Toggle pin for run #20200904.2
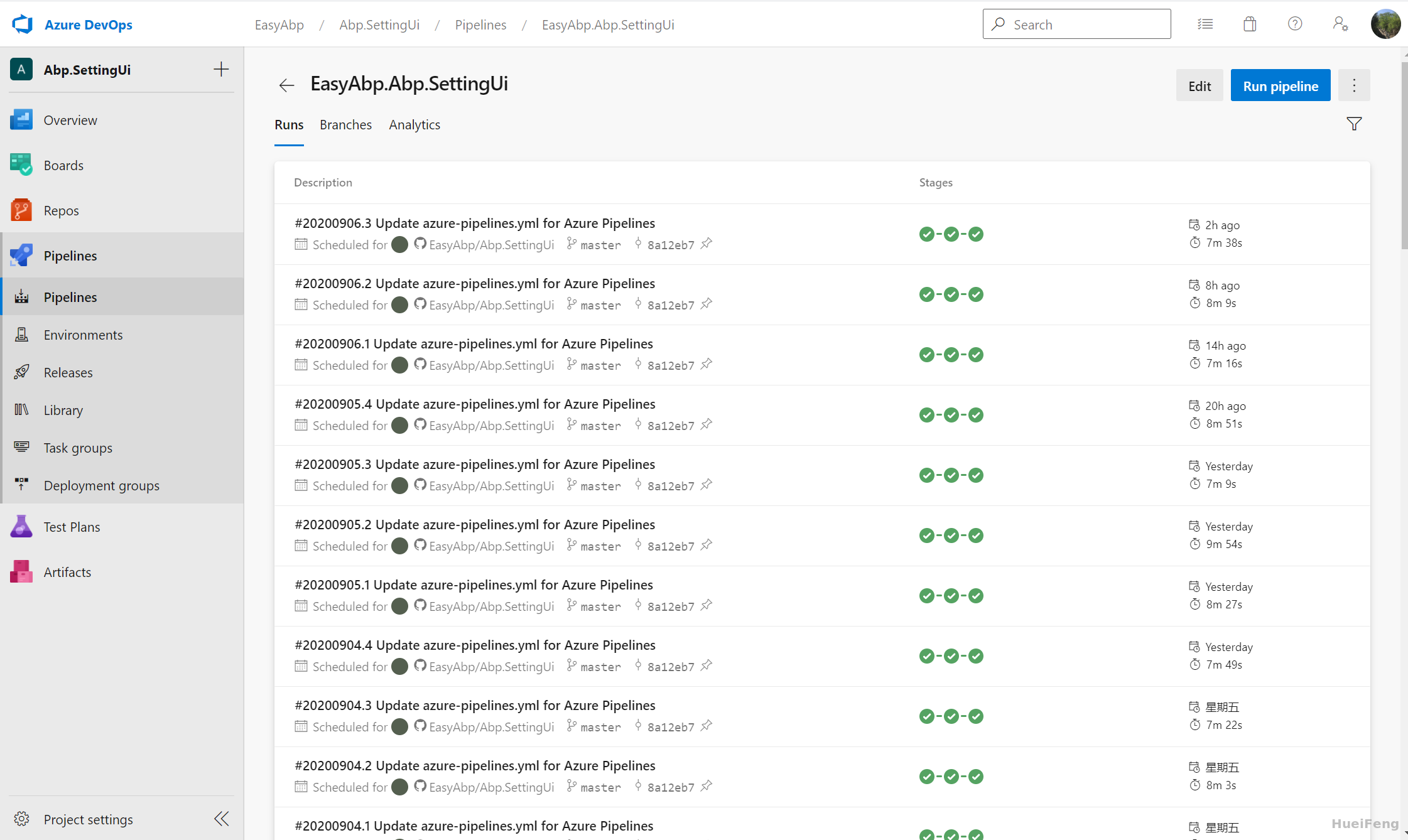This screenshot has width=1408, height=840. [x=707, y=786]
